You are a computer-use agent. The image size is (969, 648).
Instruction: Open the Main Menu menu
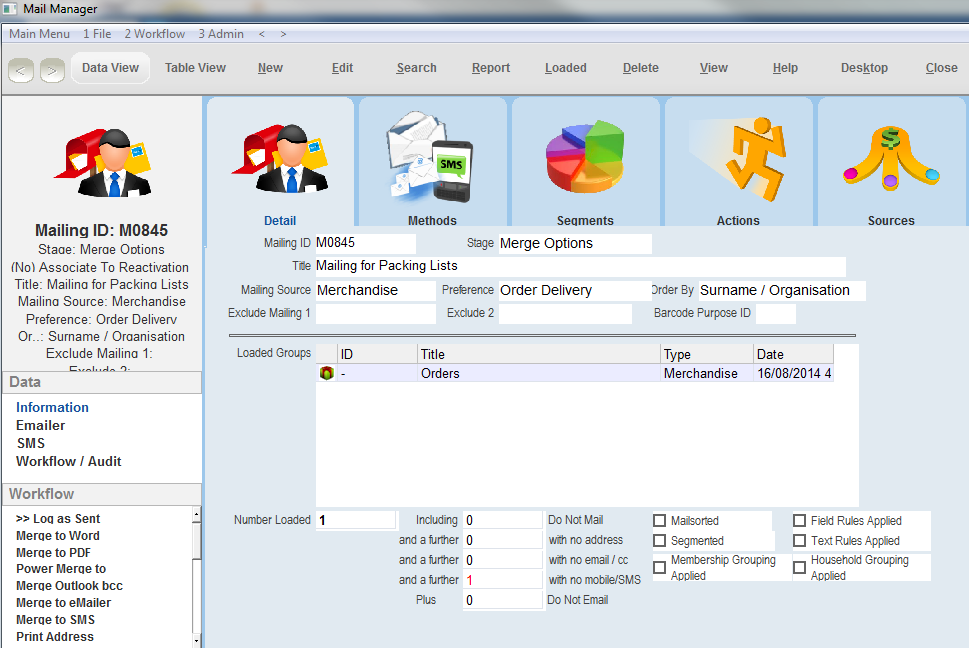click(x=40, y=34)
